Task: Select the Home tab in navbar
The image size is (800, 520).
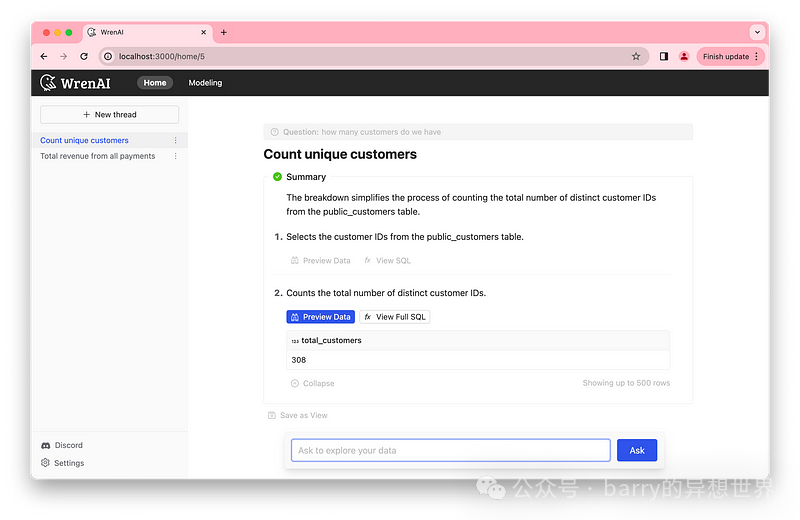Action: tap(155, 83)
